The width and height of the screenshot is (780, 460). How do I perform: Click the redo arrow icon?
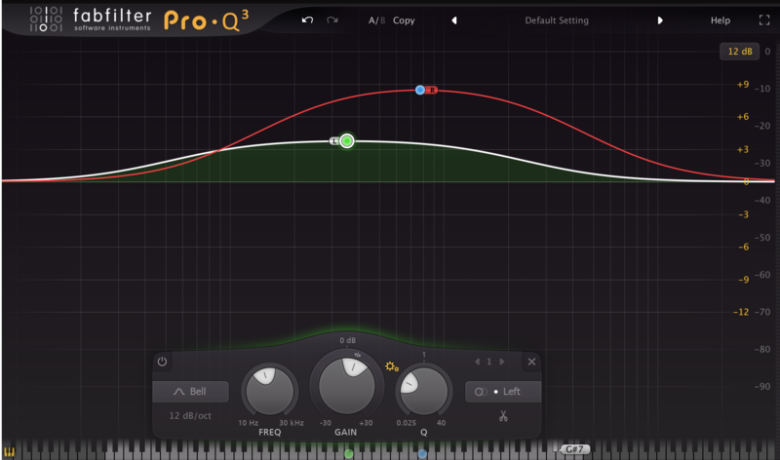pos(332,20)
